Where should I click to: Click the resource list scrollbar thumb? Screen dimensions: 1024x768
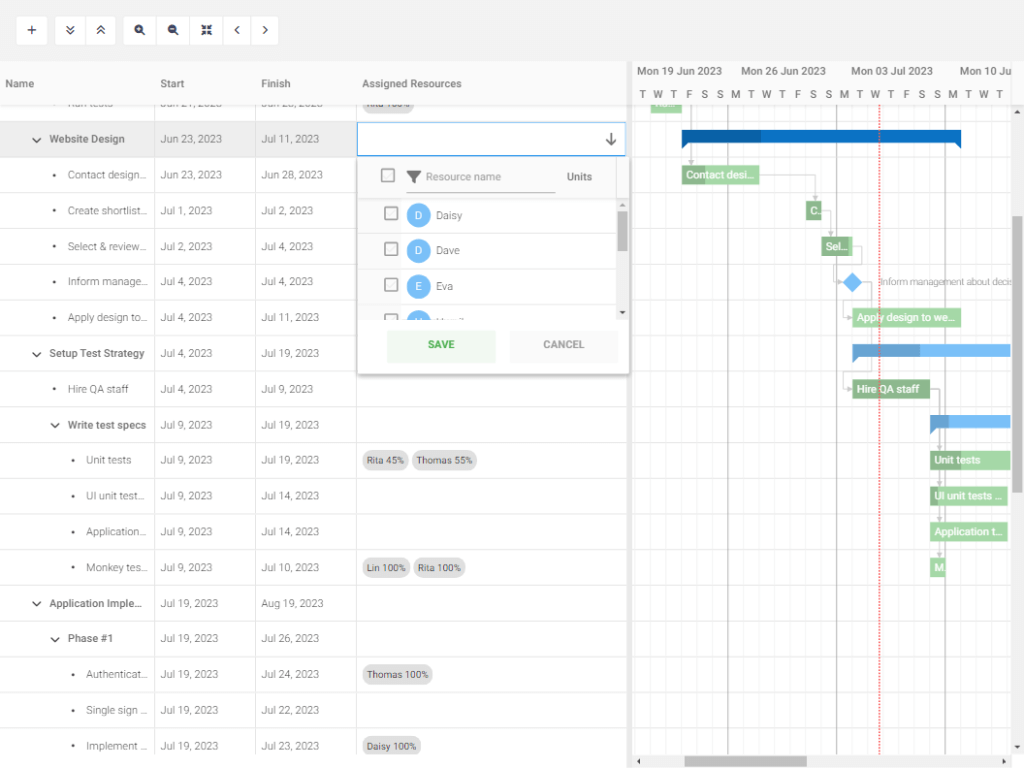pyautogui.click(x=622, y=231)
